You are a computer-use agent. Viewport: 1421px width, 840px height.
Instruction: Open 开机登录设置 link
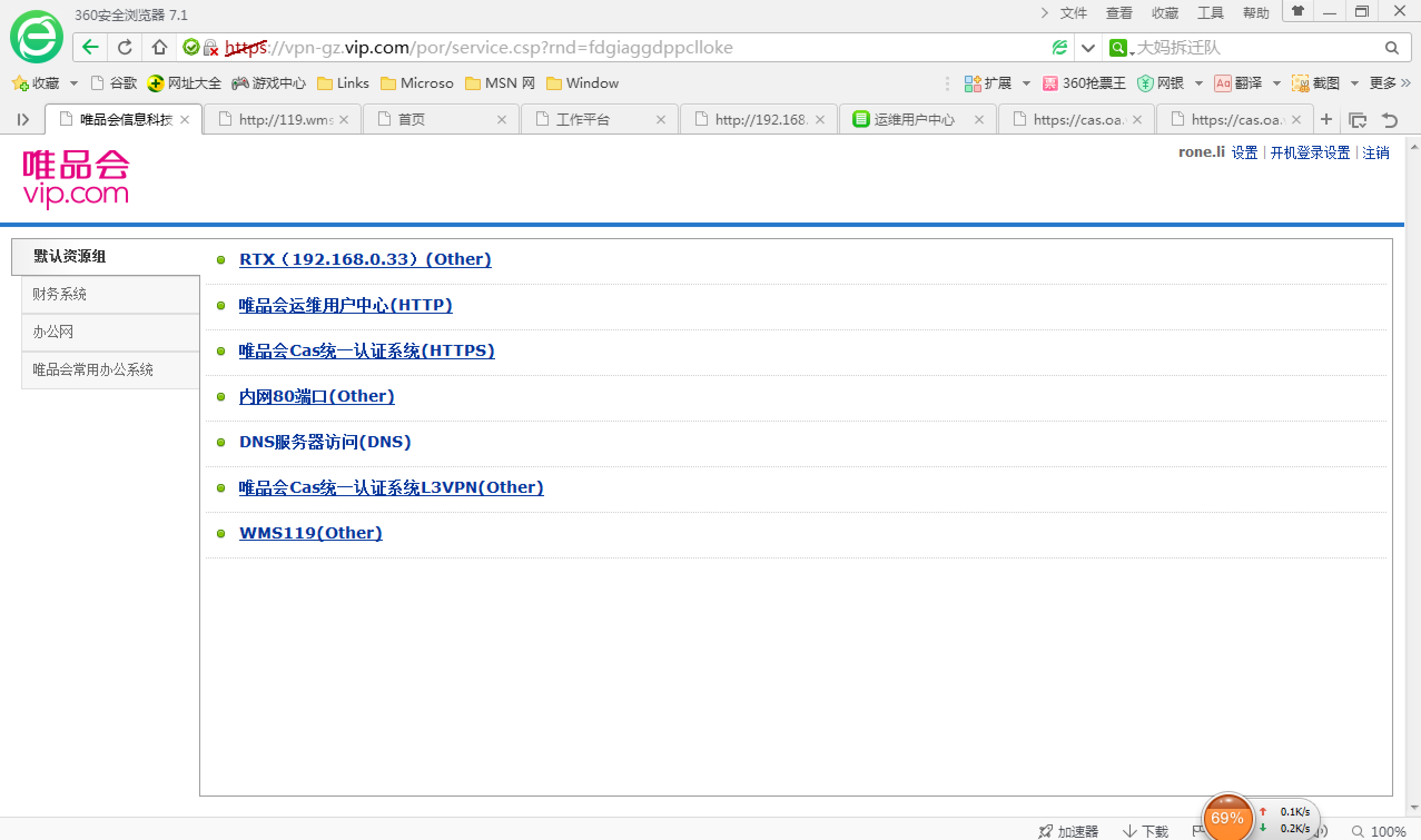pos(1310,152)
